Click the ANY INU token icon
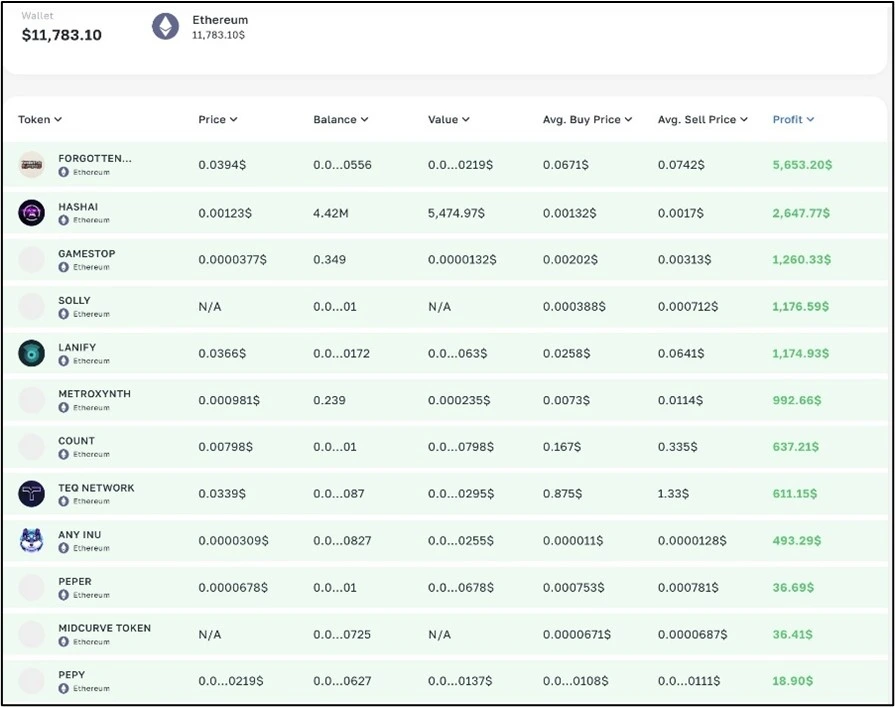Image resolution: width=895 pixels, height=707 pixels. [x=31, y=540]
